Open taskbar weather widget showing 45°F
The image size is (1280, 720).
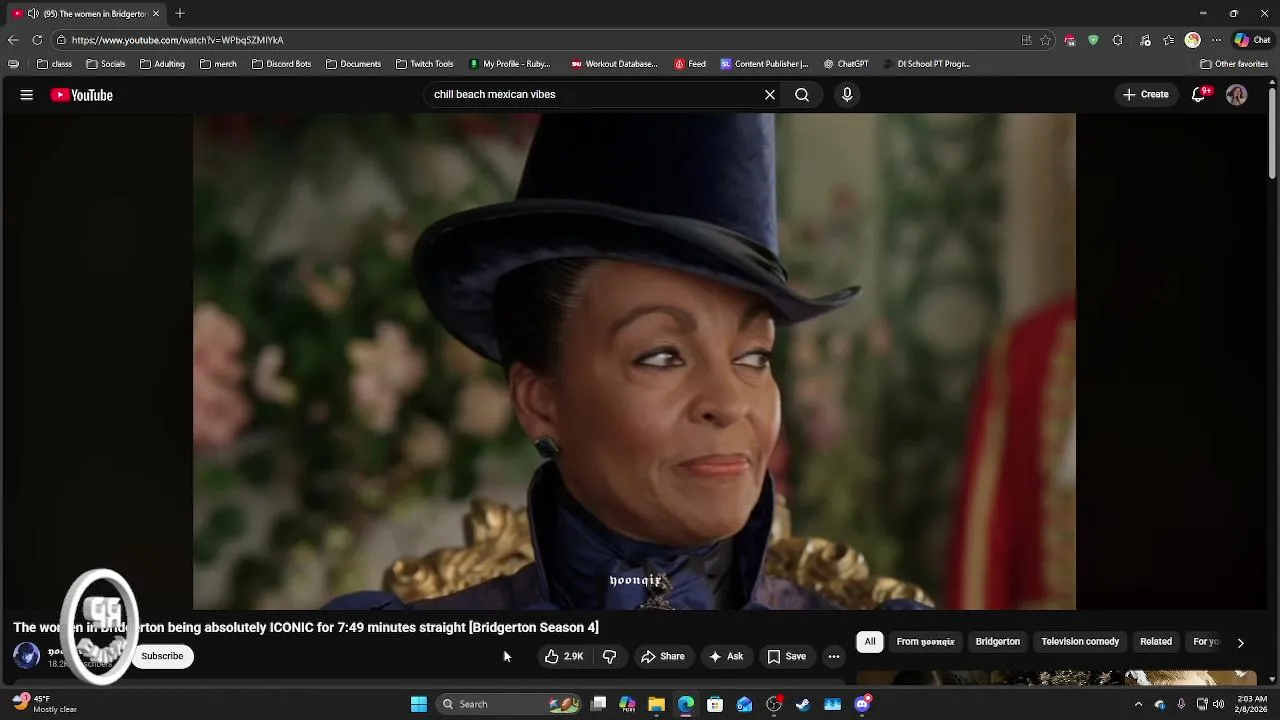43,704
